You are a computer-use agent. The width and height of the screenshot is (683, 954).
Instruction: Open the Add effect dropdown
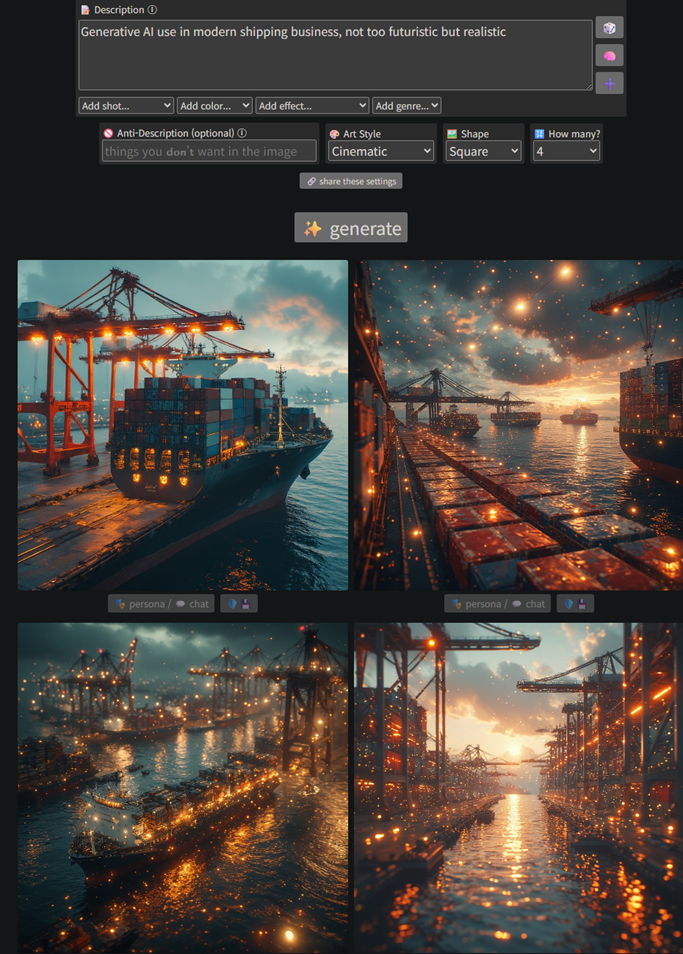(312, 105)
